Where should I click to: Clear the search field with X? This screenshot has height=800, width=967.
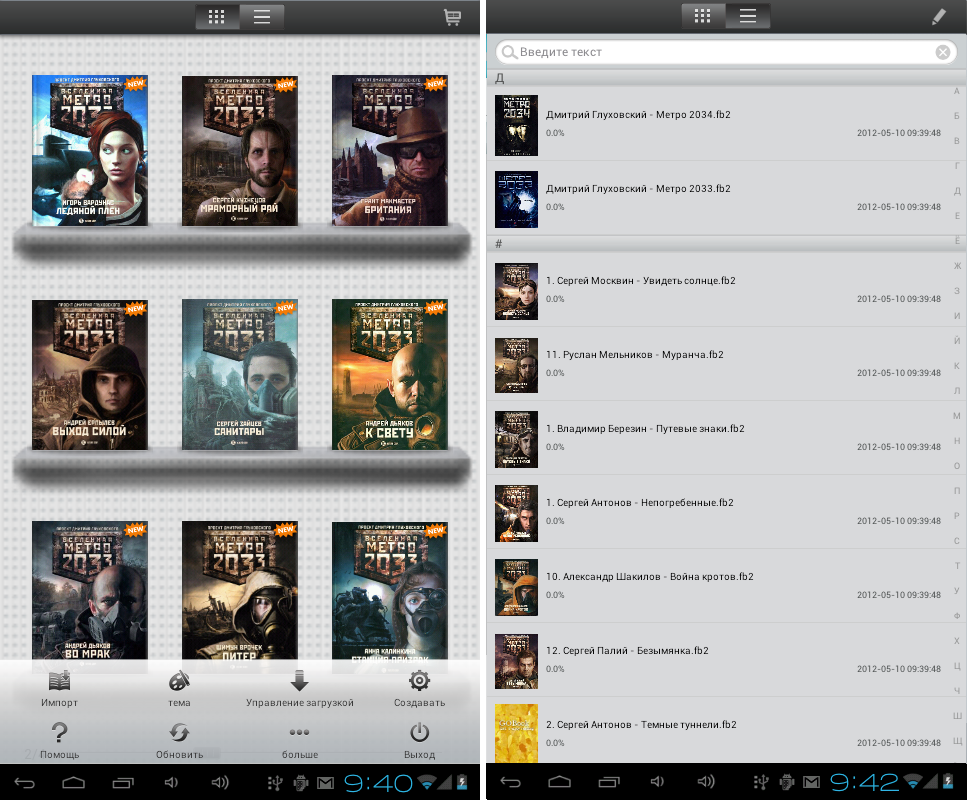pos(942,52)
